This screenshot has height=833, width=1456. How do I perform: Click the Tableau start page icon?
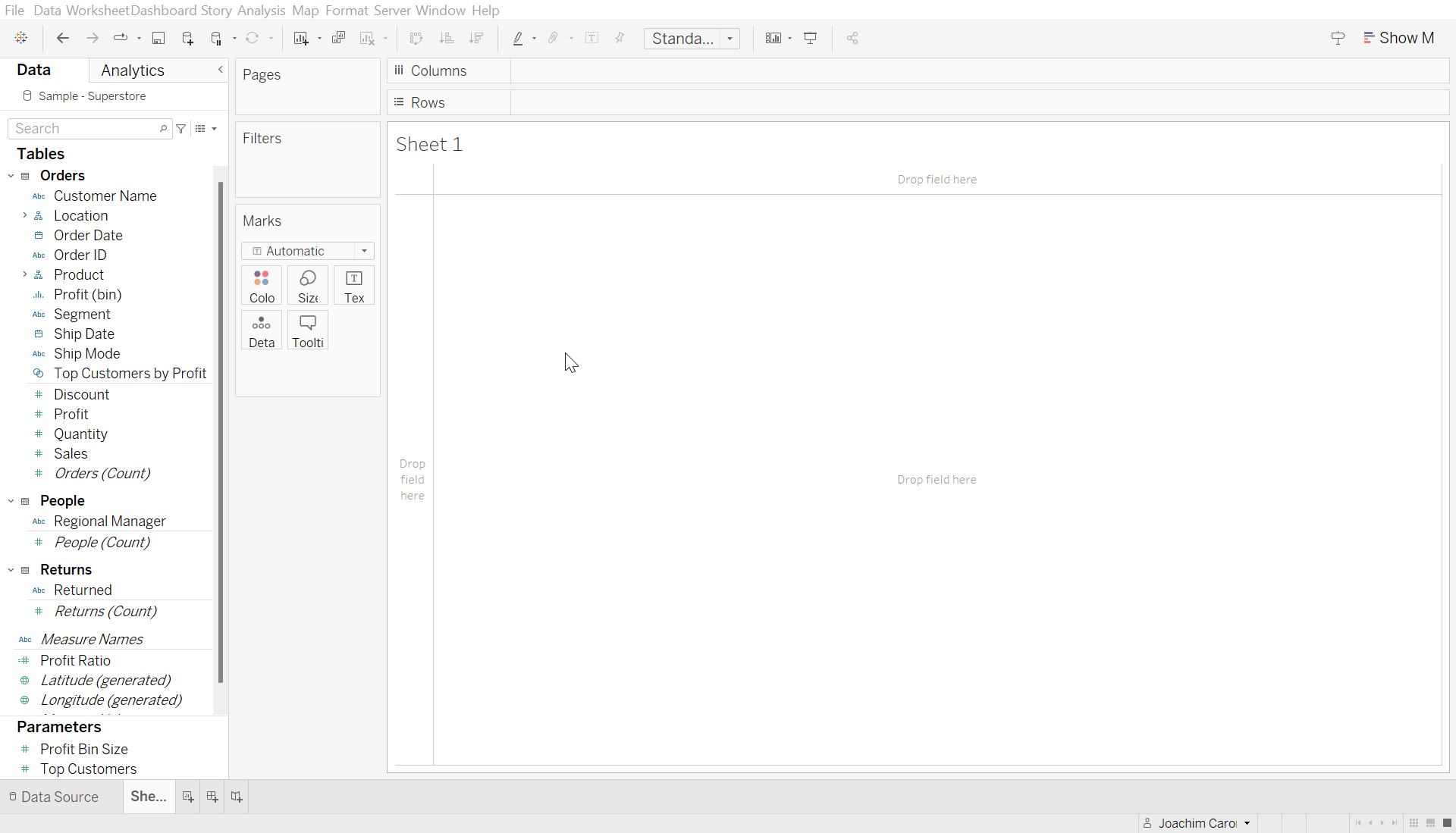(21, 38)
